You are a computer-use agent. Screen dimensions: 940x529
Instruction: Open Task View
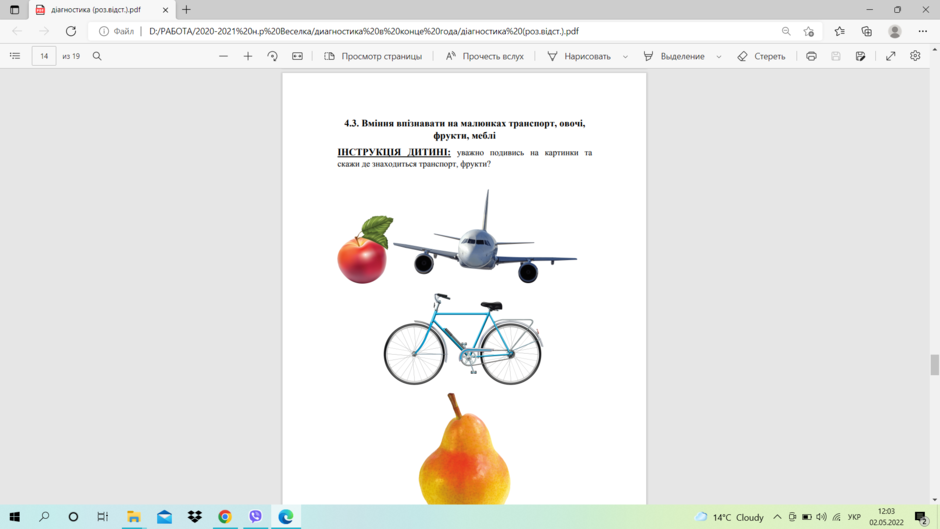pyautogui.click(x=103, y=516)
